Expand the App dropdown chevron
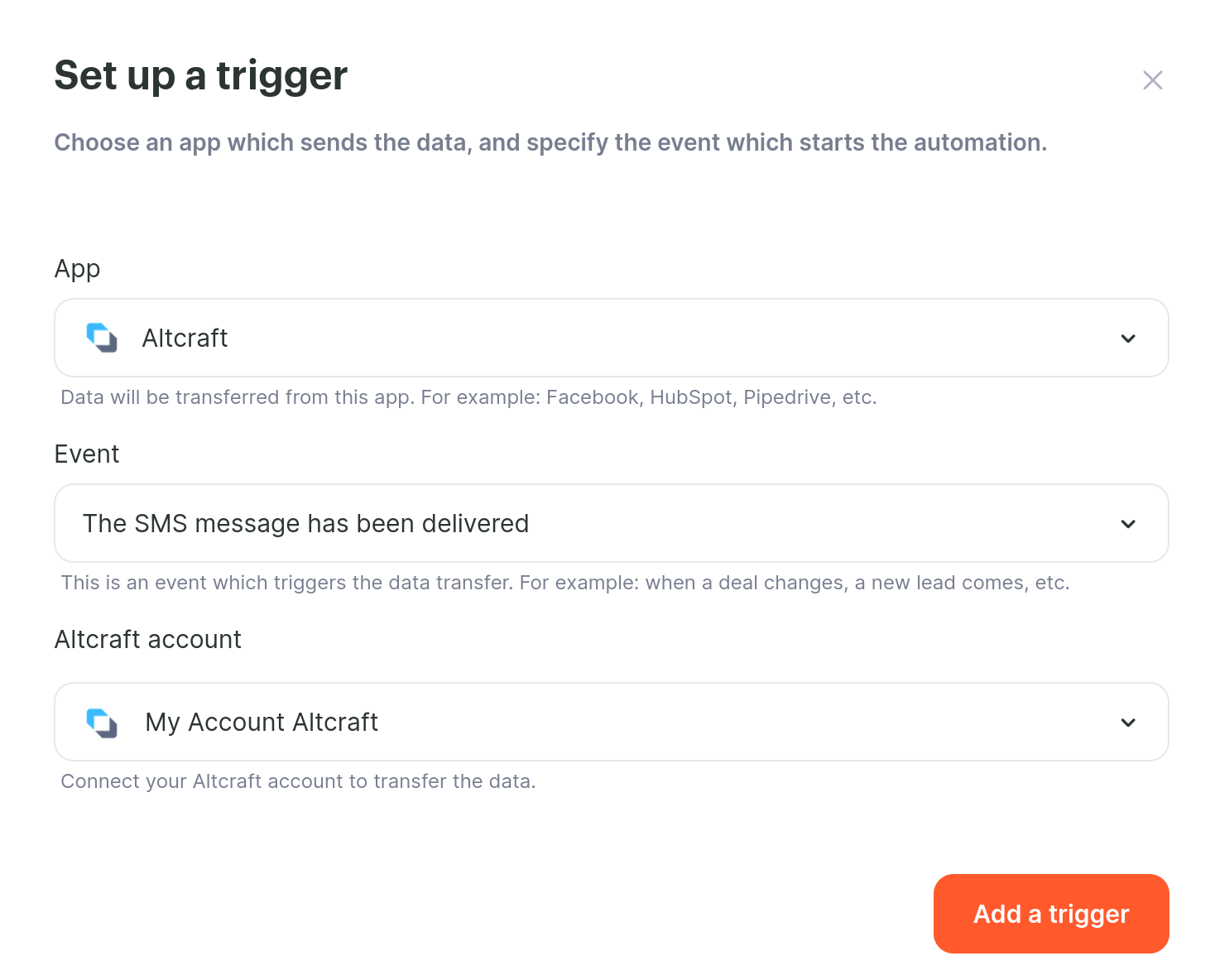The height and width of the screenshot is (980, 1215). (1127, 339)
